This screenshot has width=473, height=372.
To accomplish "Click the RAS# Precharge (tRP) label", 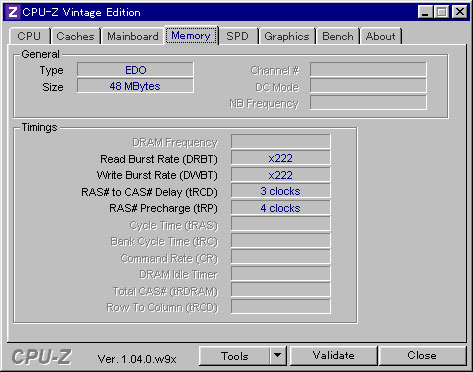I will (163, 208).
